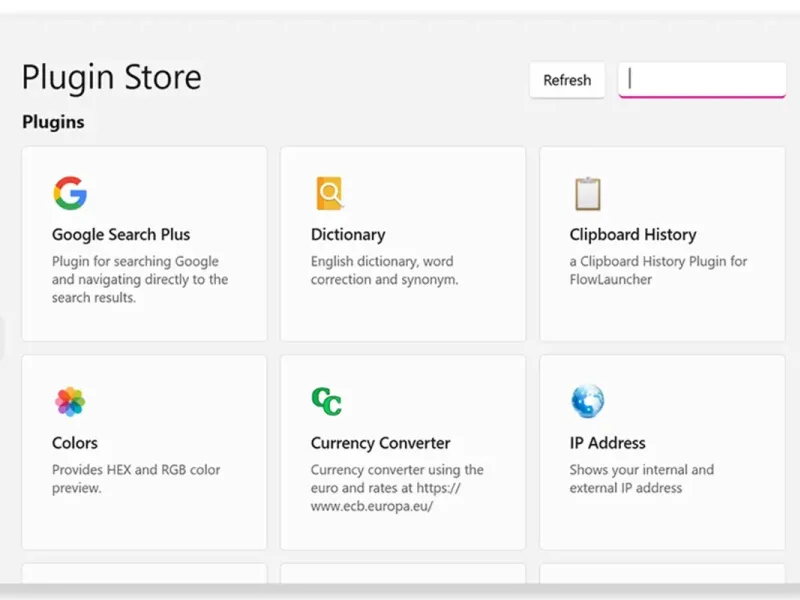This screenshot has height=600, width=800.
Task: Select the Dictionary plugin title
Action: click(348, 235)
